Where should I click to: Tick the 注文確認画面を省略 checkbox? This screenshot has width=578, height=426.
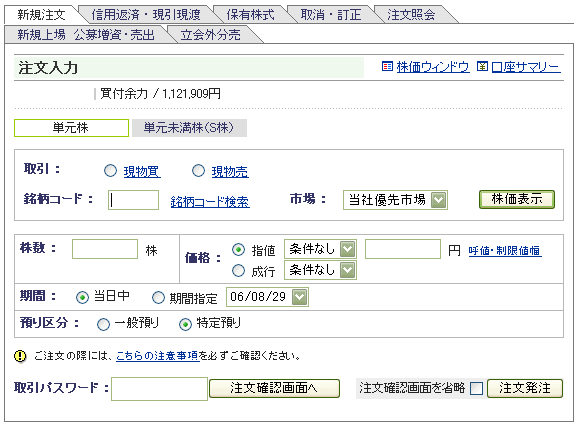[x=476, y=388]
